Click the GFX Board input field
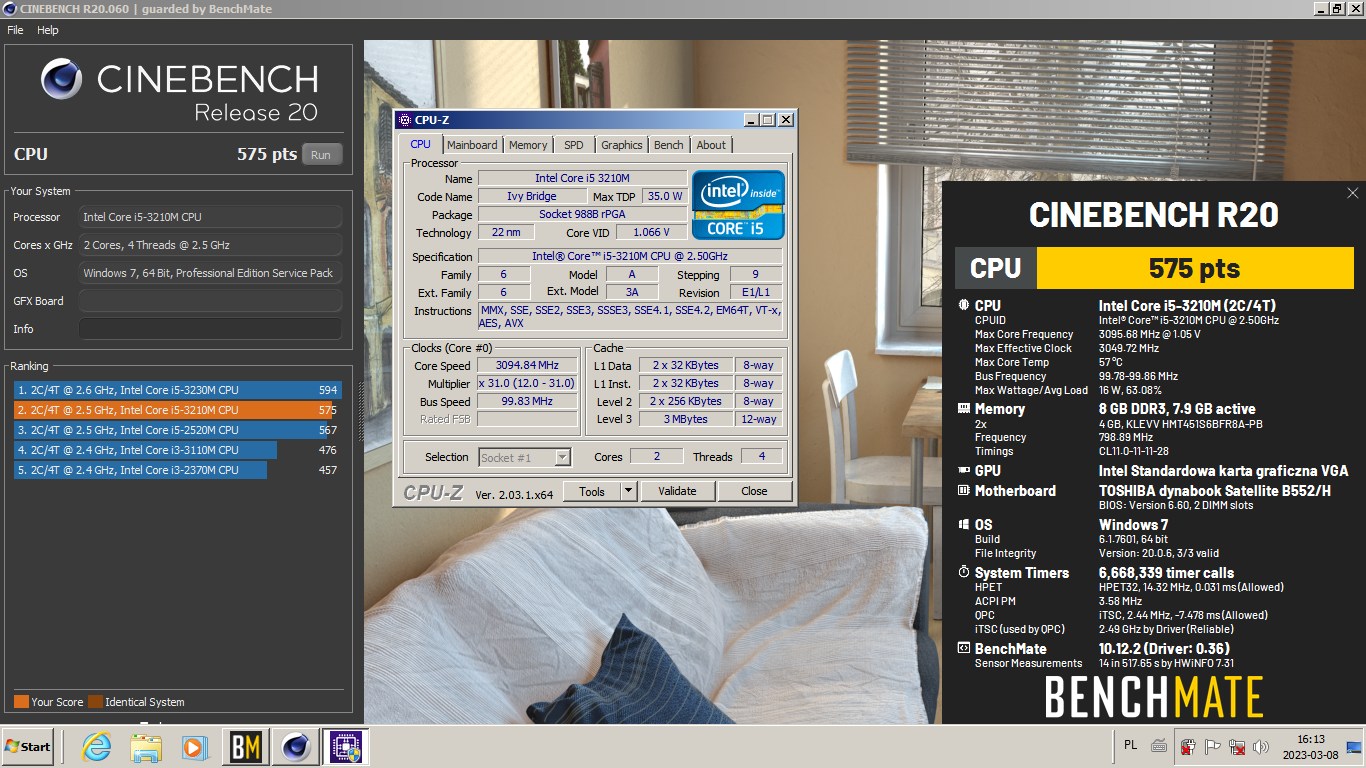1366x768 pixels. tap(210, 301)
